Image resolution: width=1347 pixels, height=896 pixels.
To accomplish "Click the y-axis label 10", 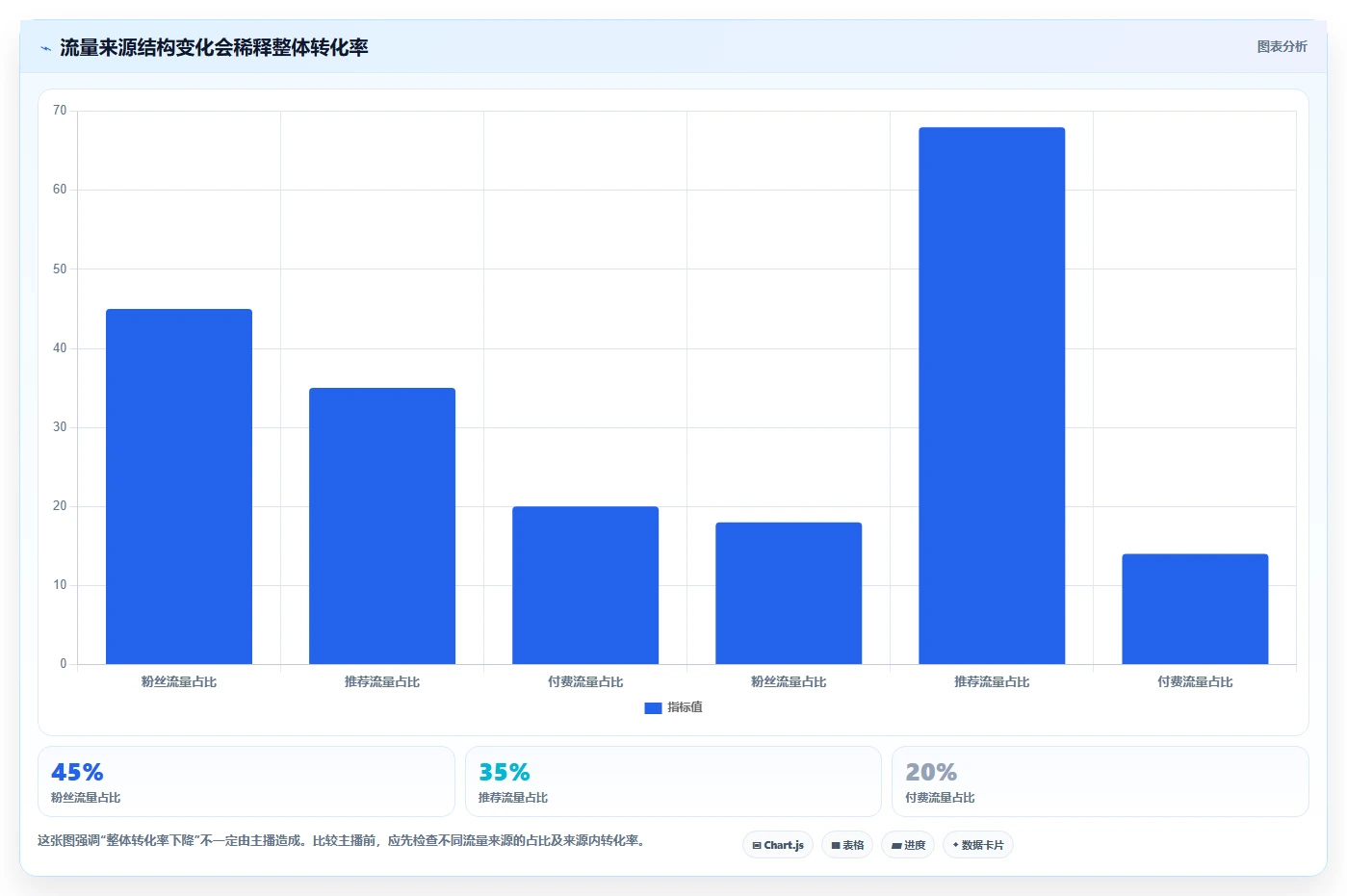I will [x=60, y=585].
